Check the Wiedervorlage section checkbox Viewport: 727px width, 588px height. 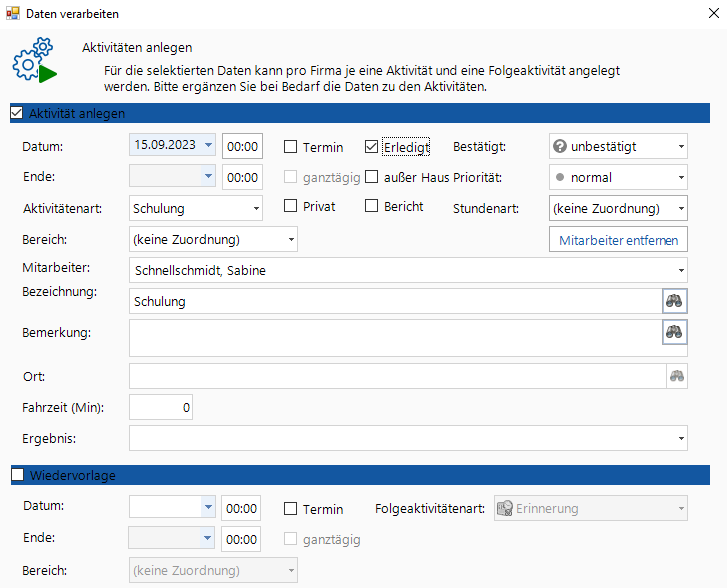[17, 475]
